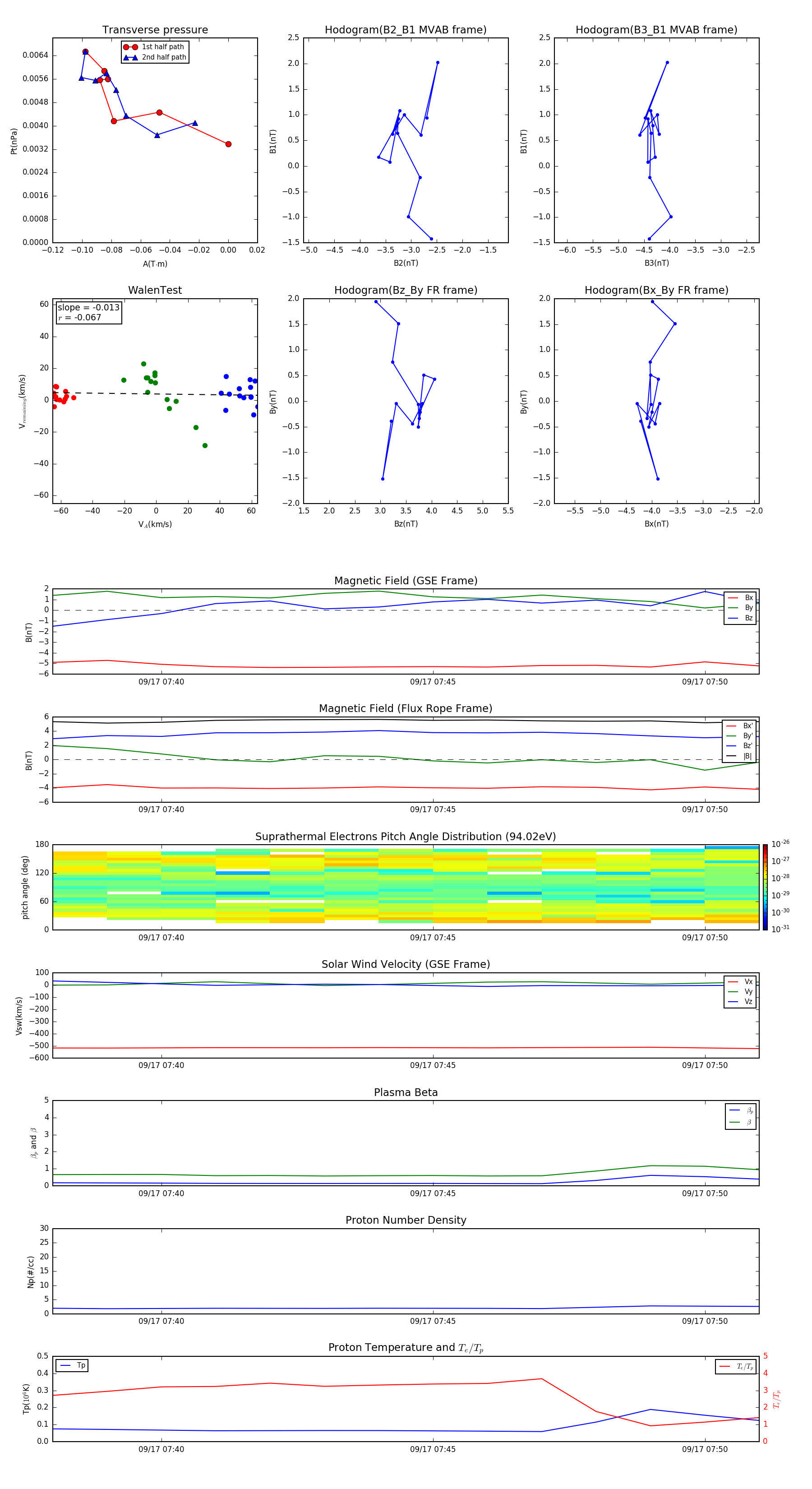Click the red data point at A = 0.00

pos(228,144)
